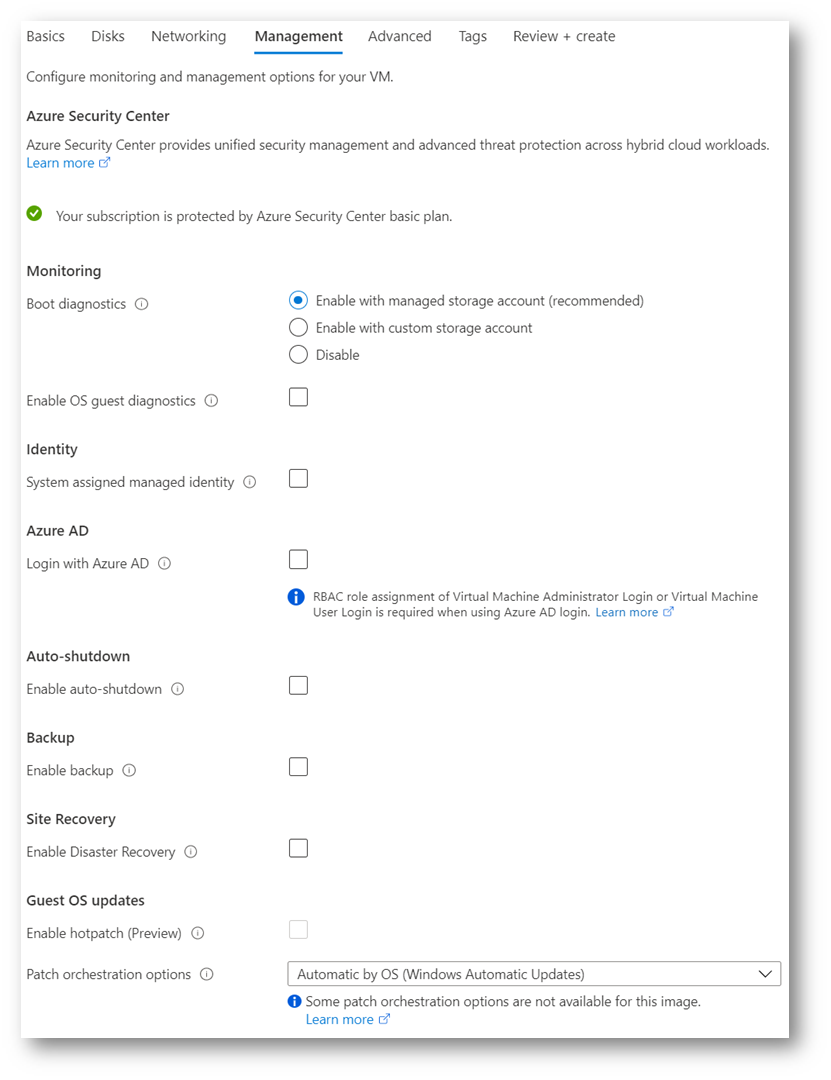Click the info icon beside Login with Azure AD
Screen dimensions: 831x1080
click(x=165, y=563)
